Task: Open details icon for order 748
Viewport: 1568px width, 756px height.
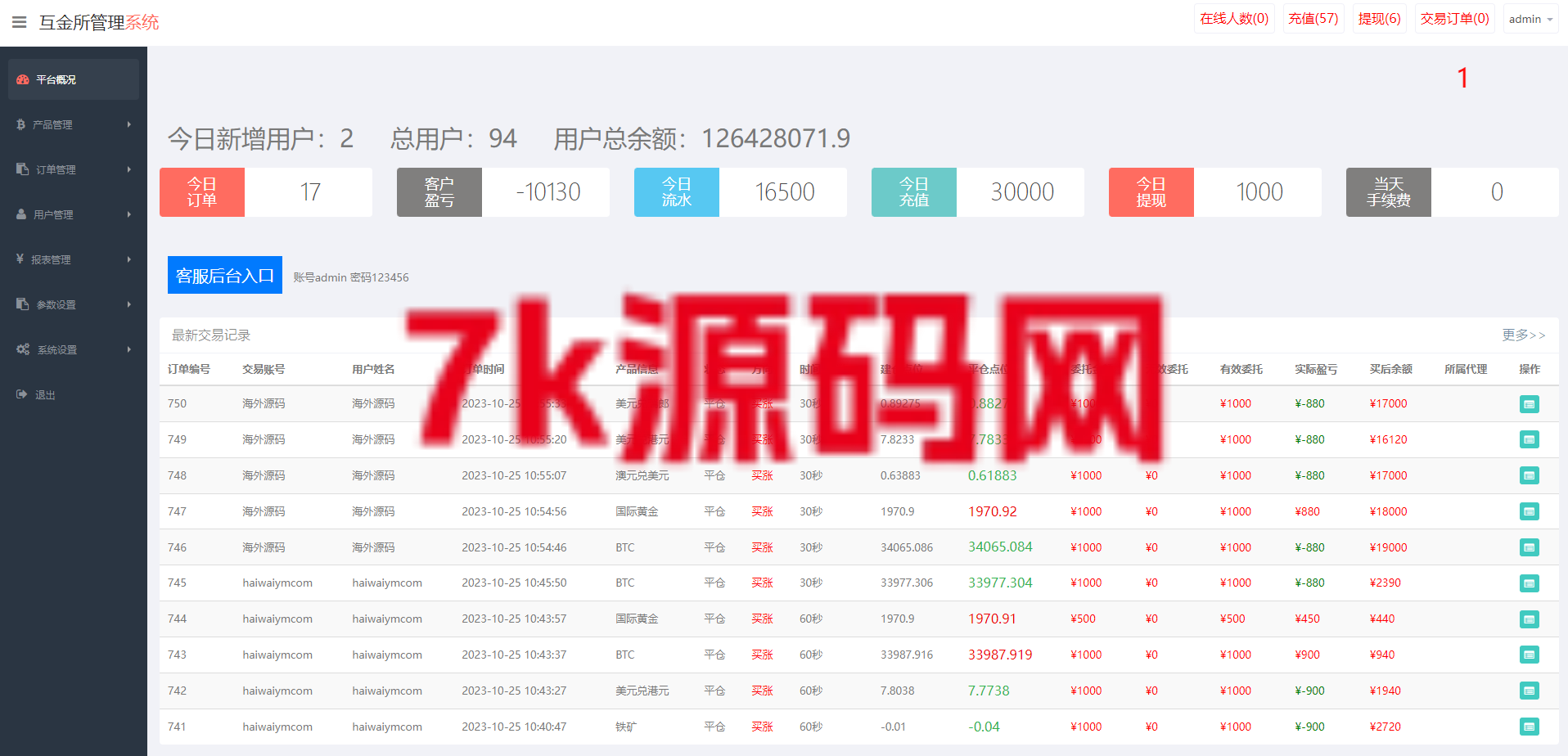Action: coord(1530,475)
